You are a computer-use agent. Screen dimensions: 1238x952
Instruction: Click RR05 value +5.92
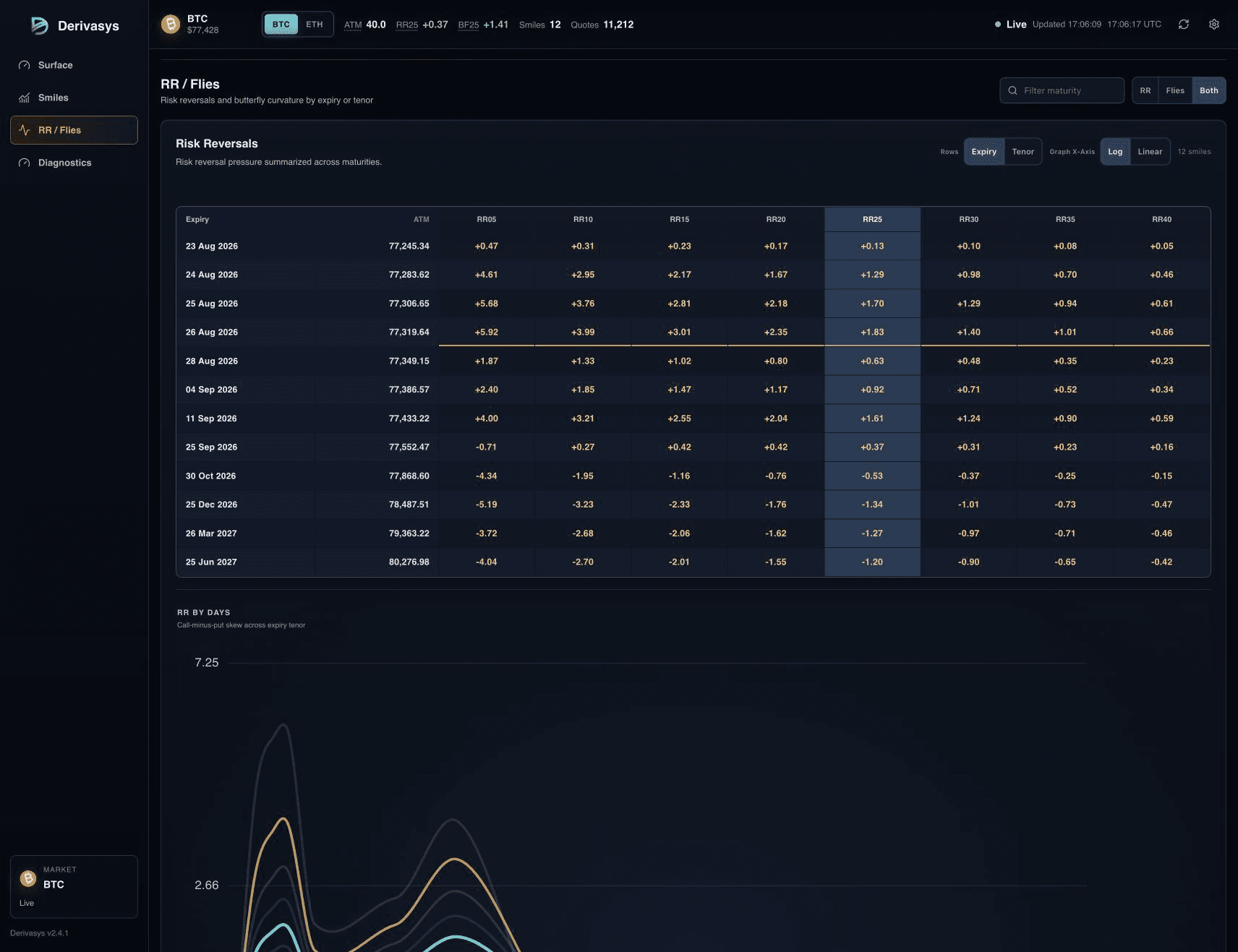click(487, 333)
